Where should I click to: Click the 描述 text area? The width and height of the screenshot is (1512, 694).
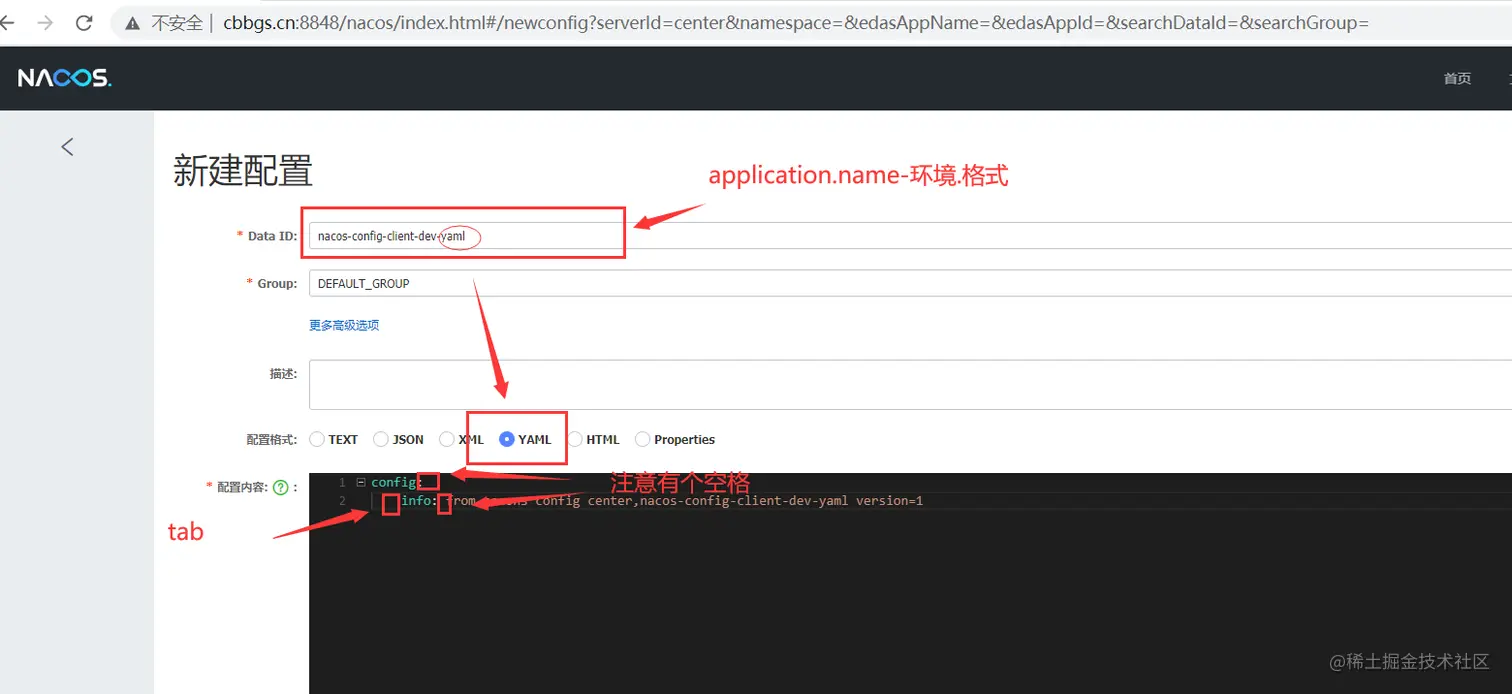(x=910, y=384)
